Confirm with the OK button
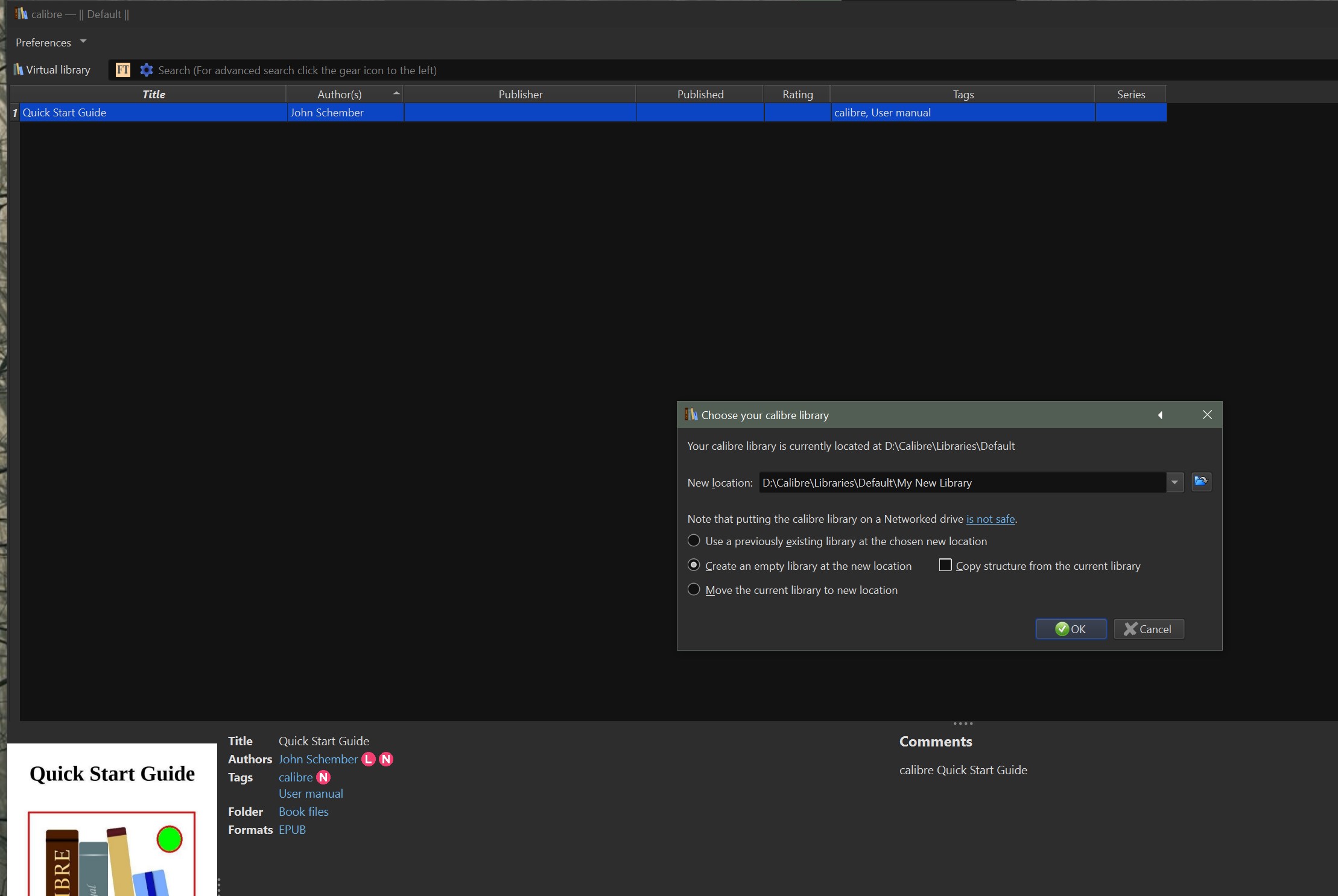Screen dimensions: 1338x896 click(1071, 629)
